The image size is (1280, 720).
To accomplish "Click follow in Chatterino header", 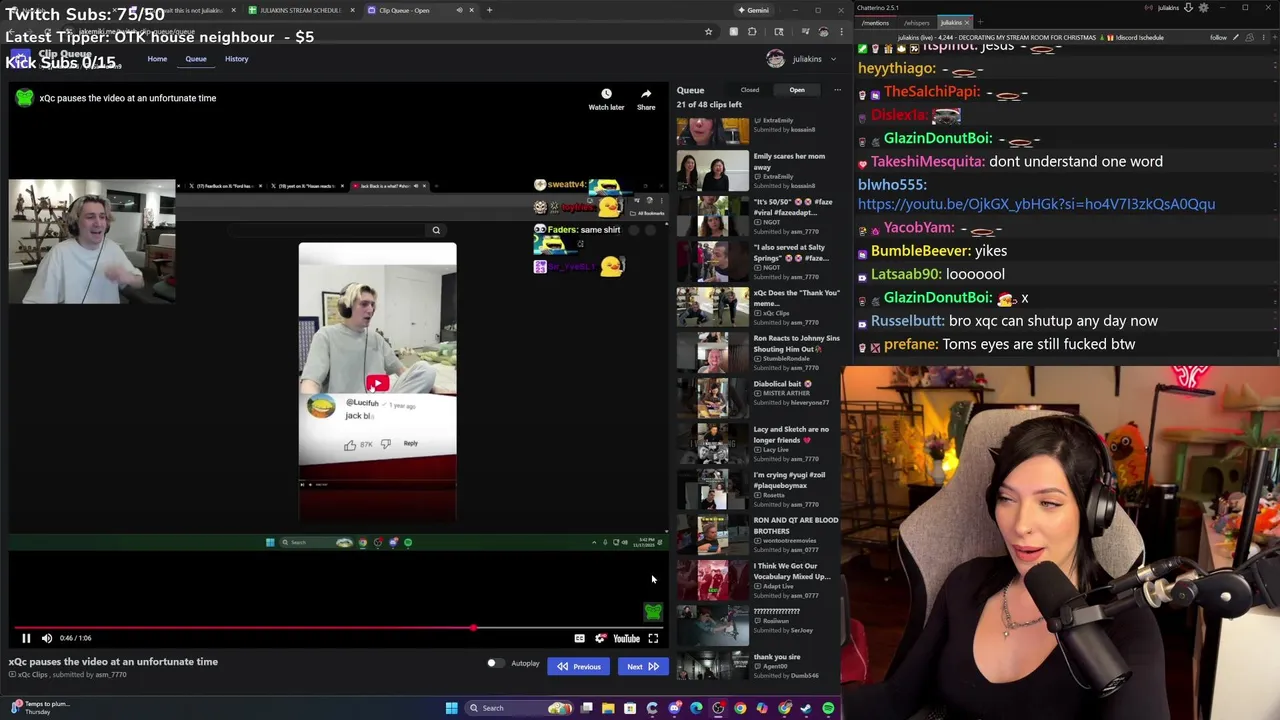I will (x=1218, y=38).
